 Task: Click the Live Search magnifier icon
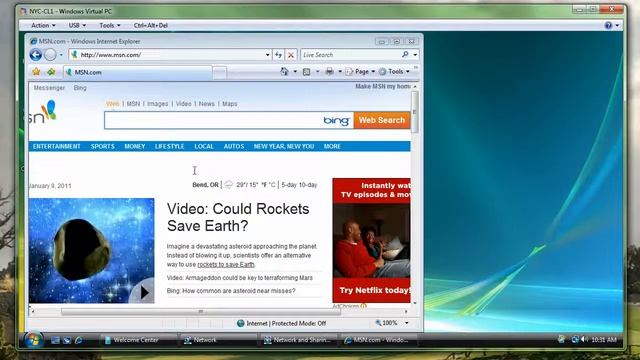coord(405,54)
